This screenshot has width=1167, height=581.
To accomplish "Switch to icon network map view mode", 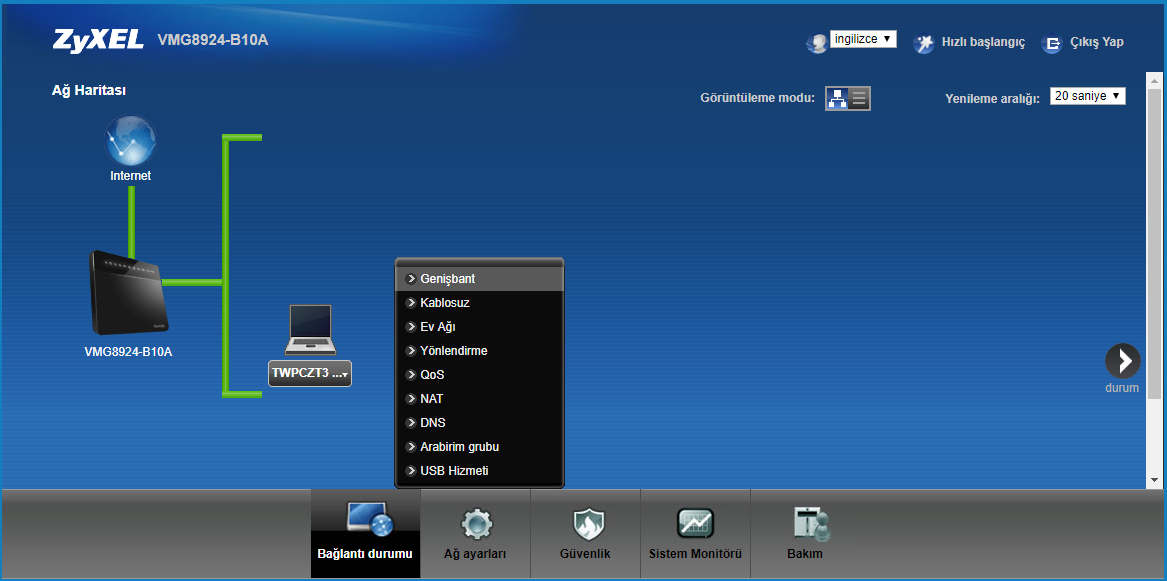I will click(x=837, y=98).
